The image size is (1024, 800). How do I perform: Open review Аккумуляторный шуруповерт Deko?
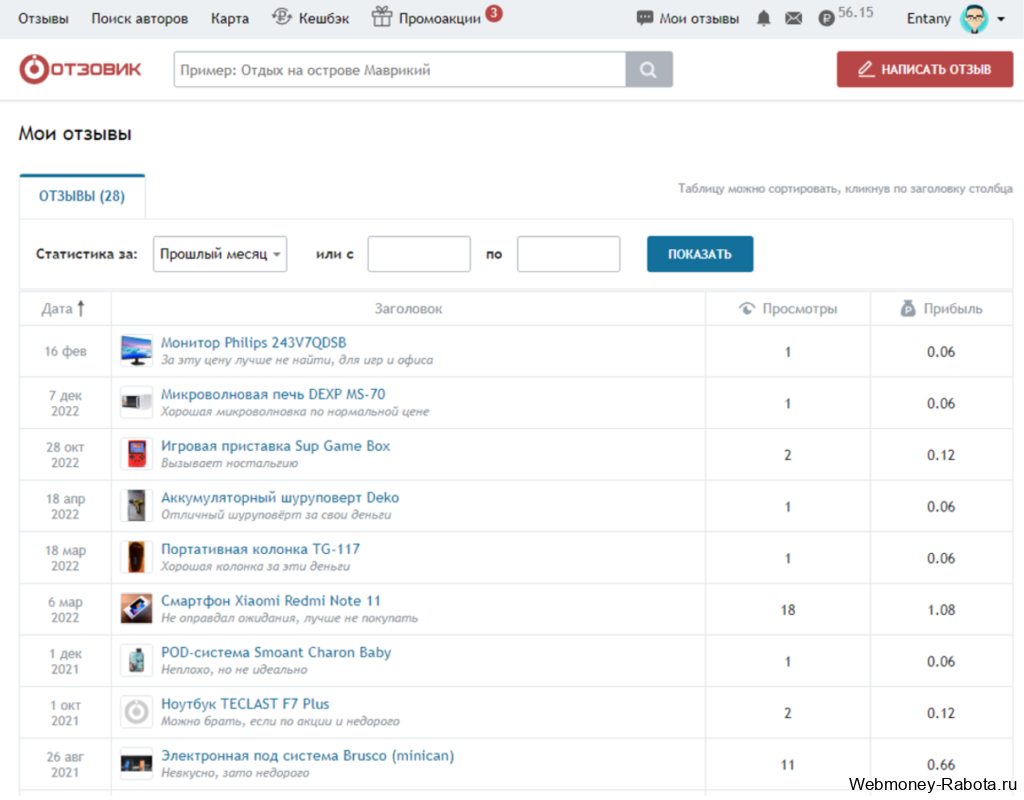[x=280, y=497]
